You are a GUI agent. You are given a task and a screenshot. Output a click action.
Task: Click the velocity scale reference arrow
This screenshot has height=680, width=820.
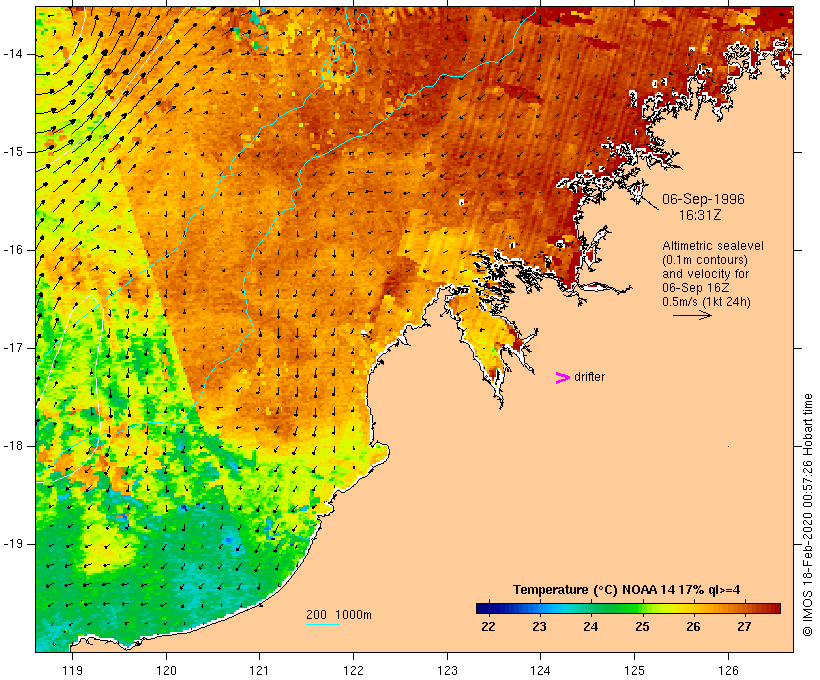pos(692,315)
